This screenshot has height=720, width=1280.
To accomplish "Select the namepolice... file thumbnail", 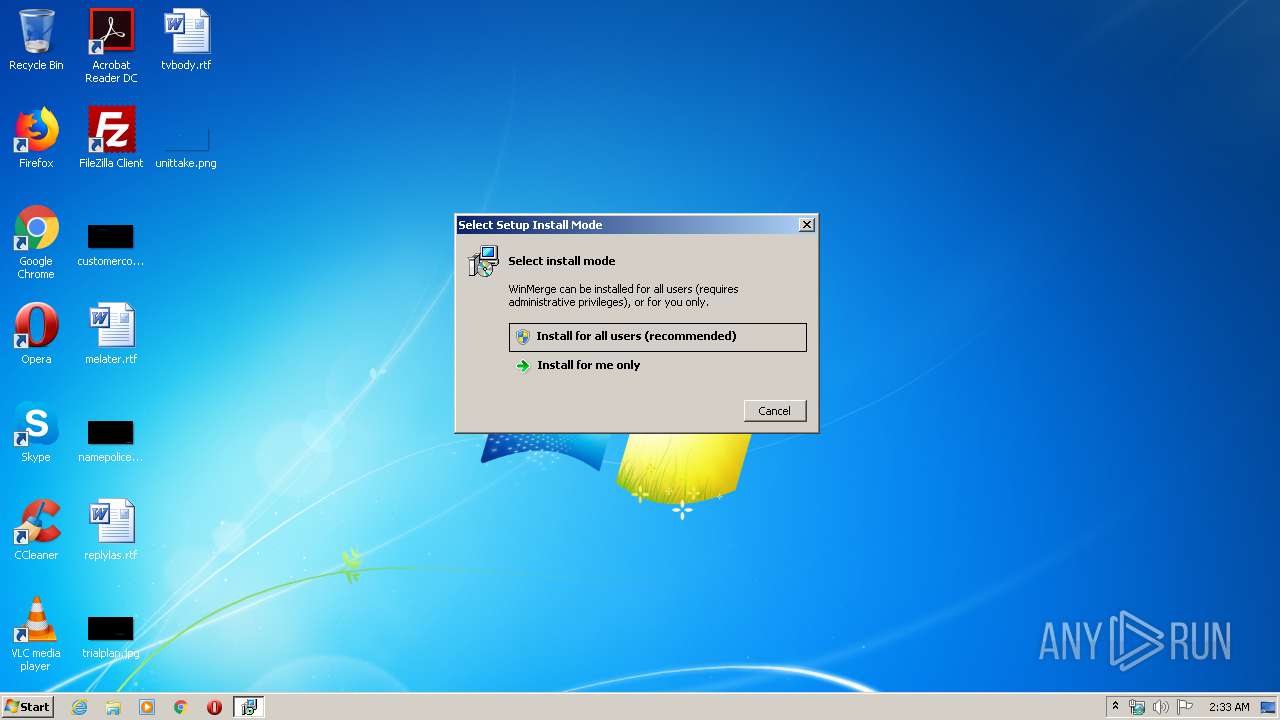I will coord(111,441).
